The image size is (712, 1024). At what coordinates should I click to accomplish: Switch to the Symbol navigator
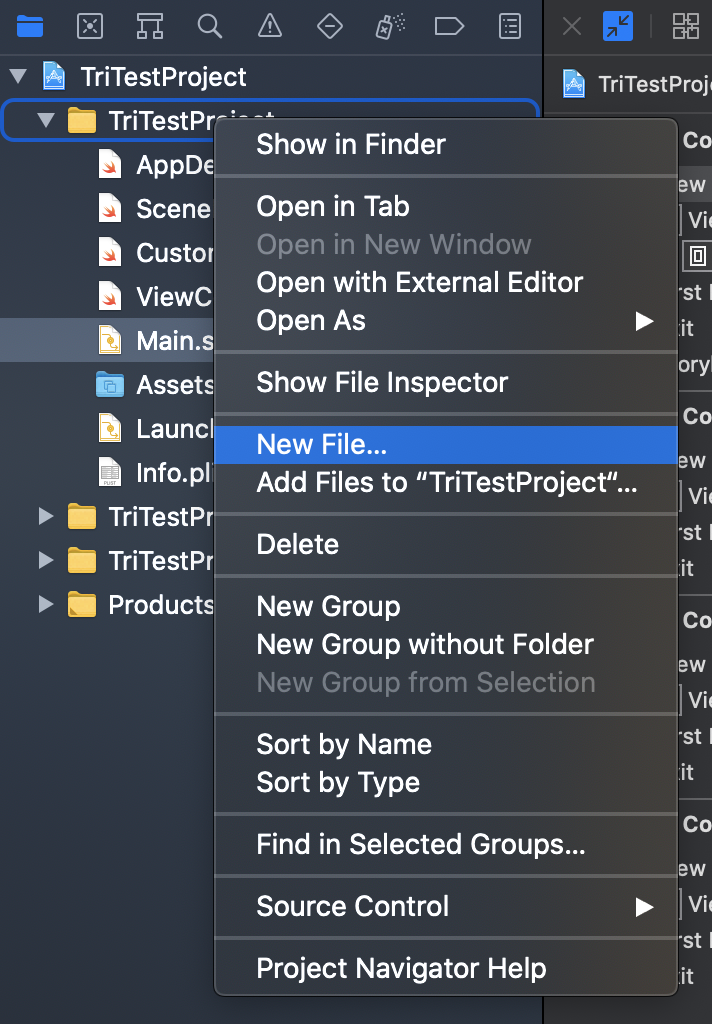pos(150,26)
